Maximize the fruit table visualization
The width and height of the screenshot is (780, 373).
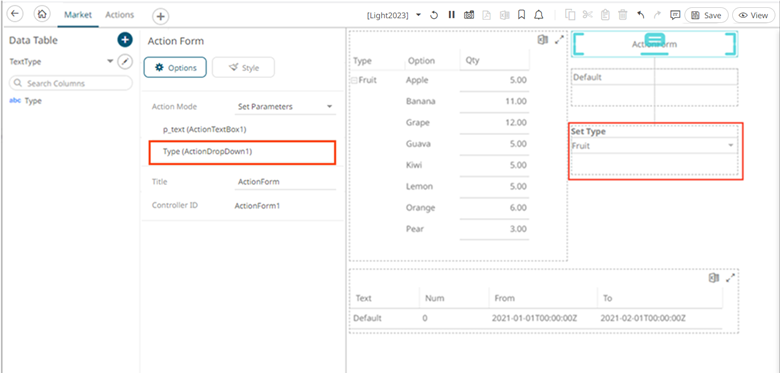coord(560,40)
